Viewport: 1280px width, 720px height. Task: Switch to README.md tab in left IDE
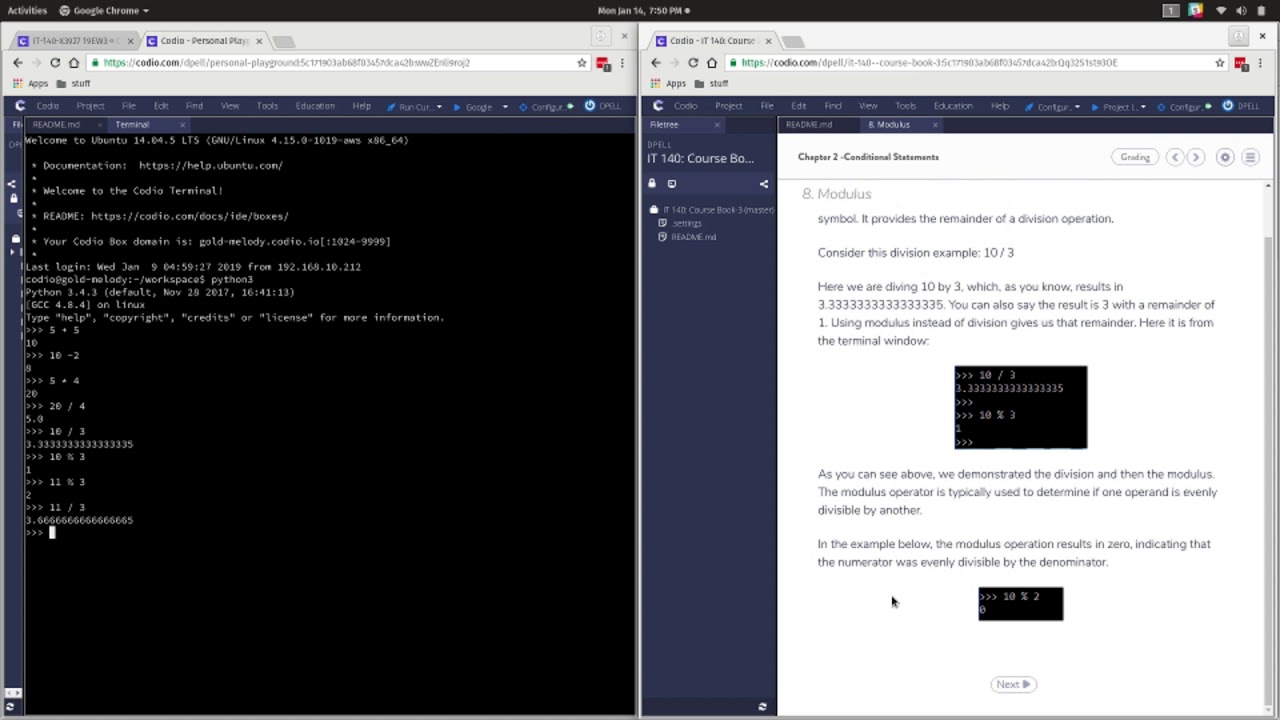tap(56, 125)
